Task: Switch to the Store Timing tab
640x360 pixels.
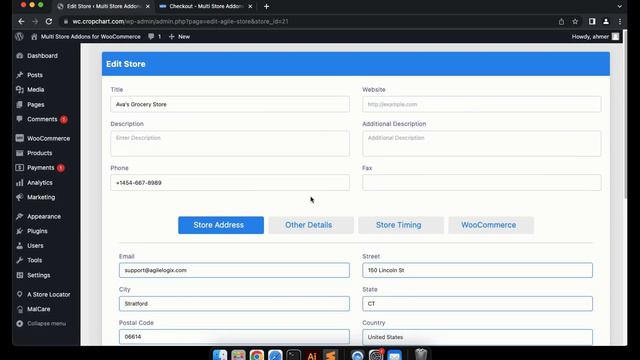Action: (401, 225)
